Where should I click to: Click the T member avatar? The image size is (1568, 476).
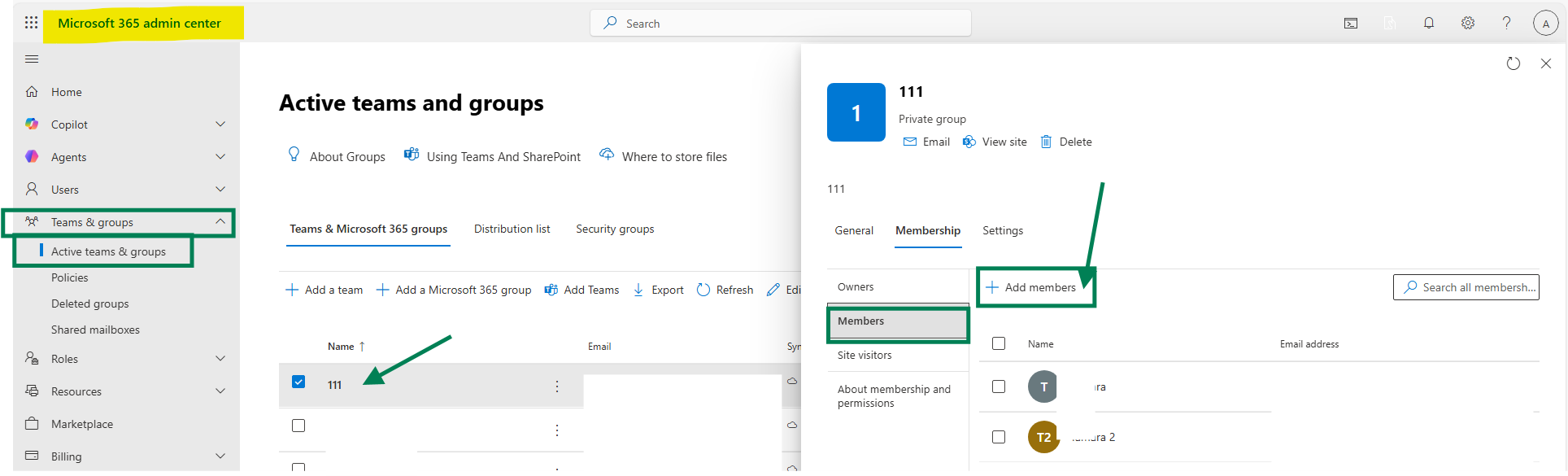[1043, 386]
